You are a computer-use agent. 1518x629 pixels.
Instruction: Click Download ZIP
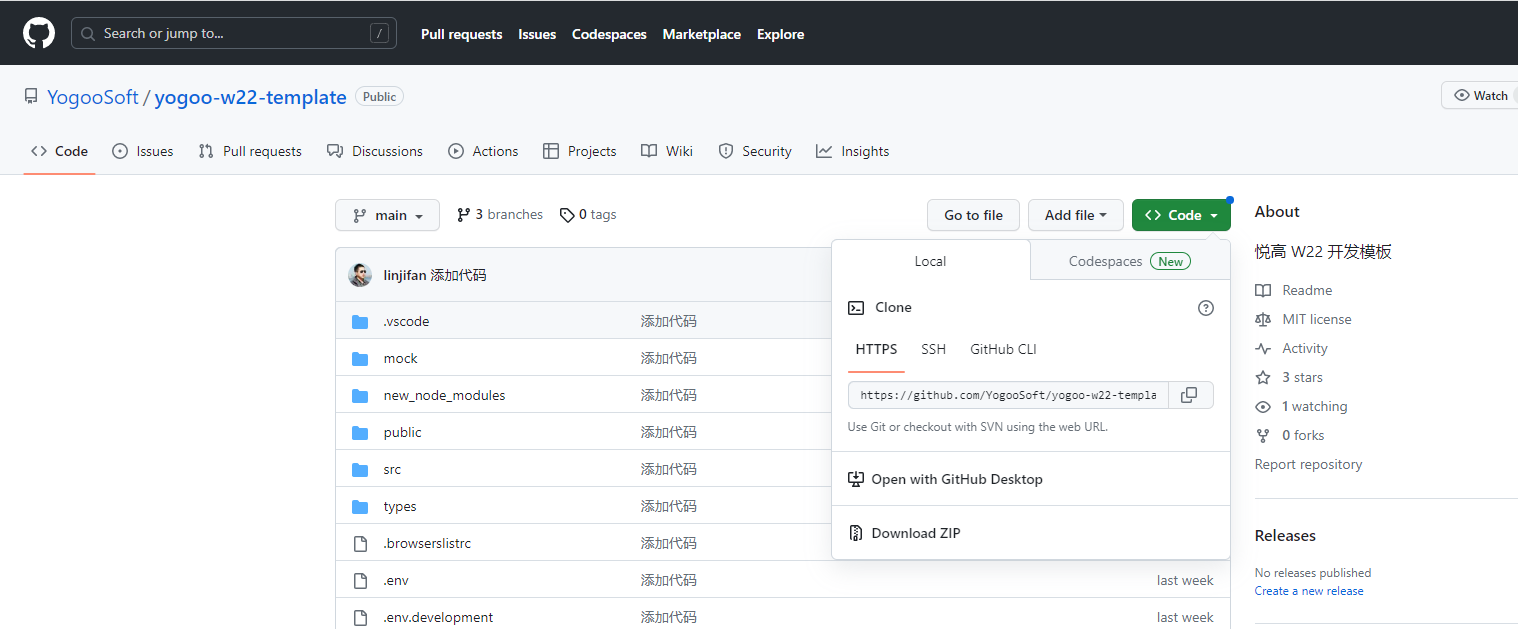[x=915, y=532]
